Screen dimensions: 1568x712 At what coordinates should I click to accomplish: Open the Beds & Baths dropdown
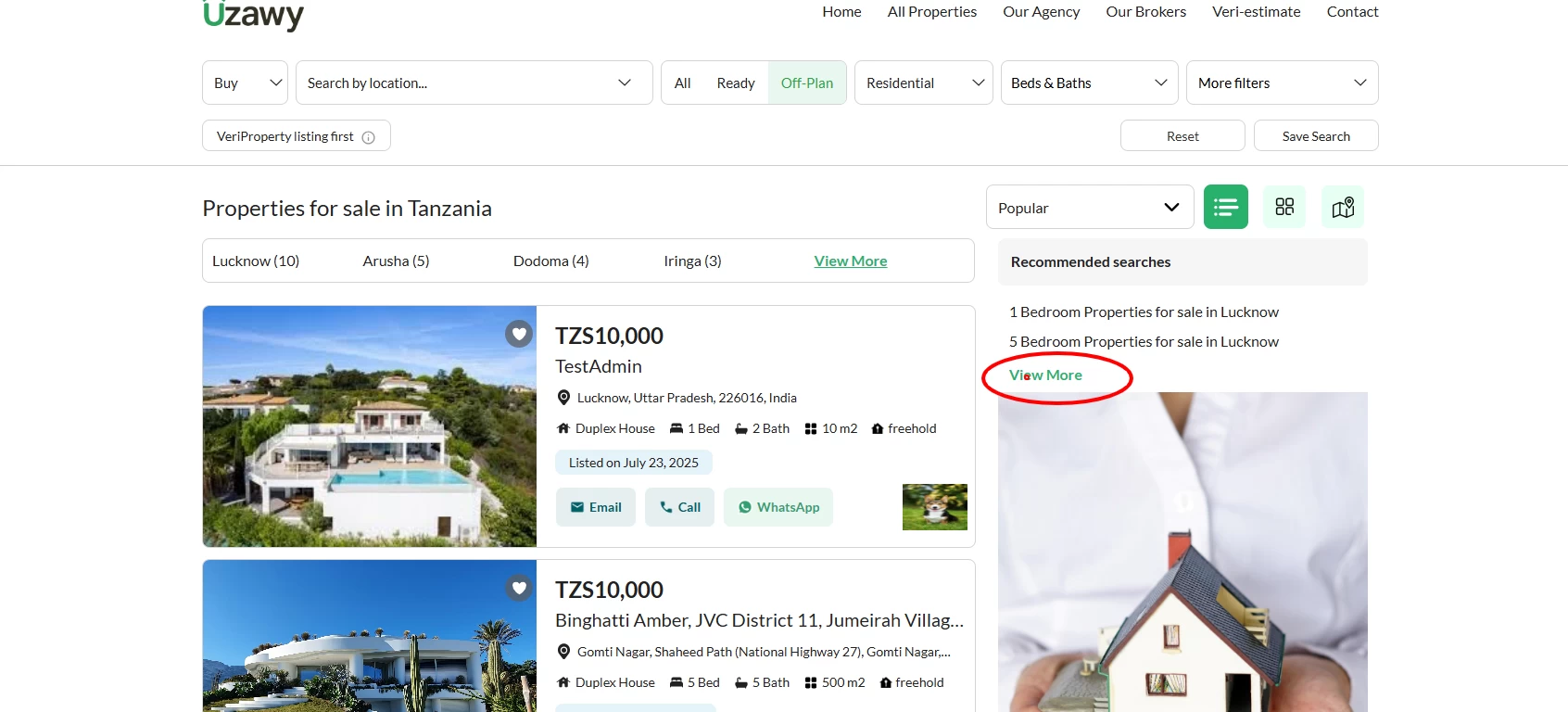[1088, 83]
